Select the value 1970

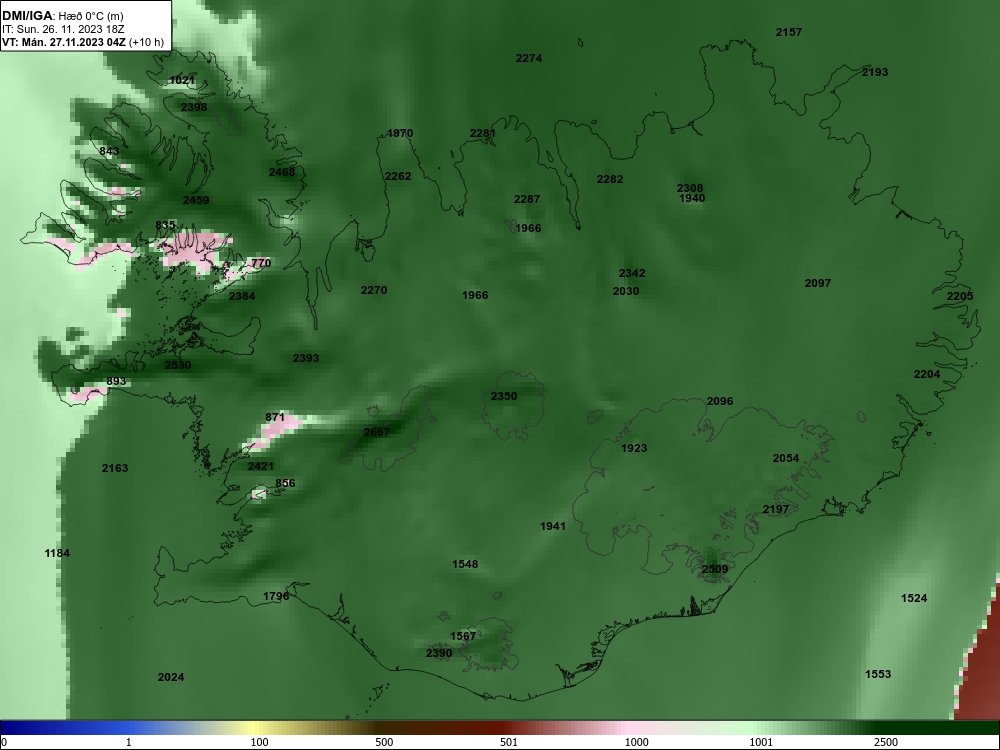[x=400, y=133]
